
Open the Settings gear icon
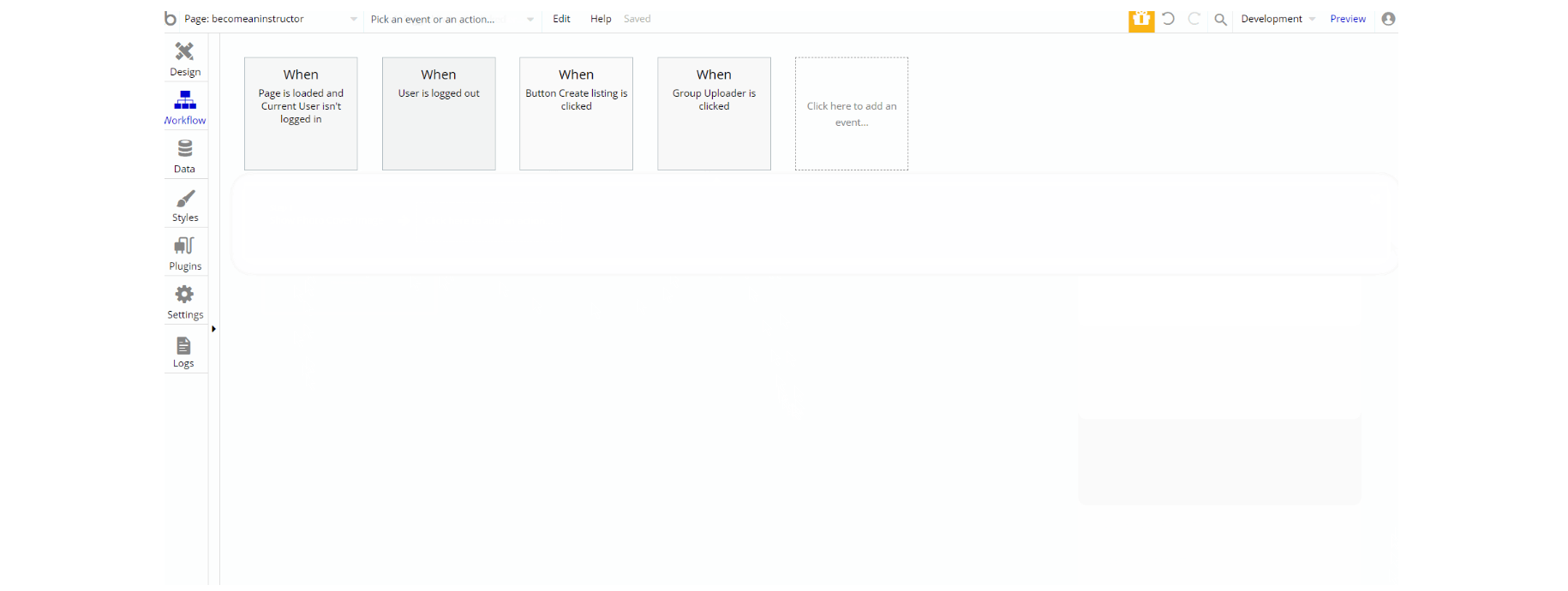pos(184,295)
